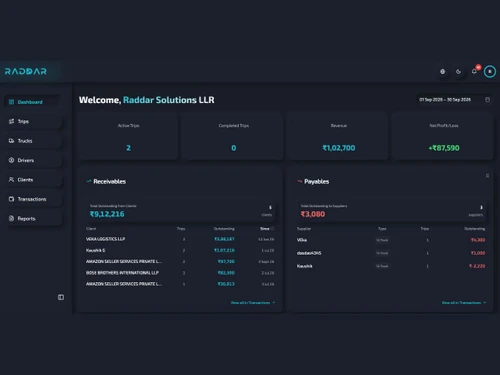Collapse the sidebar with the panel icon
500x375 pixels.
pyautogui.click(x=61, y=297)
